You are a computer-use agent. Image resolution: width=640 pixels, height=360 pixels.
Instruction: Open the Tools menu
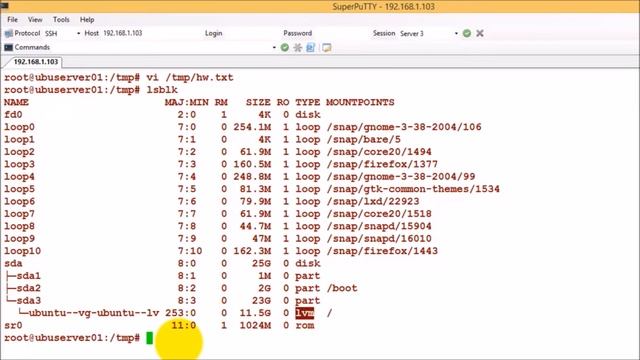(x=61, y=20)
